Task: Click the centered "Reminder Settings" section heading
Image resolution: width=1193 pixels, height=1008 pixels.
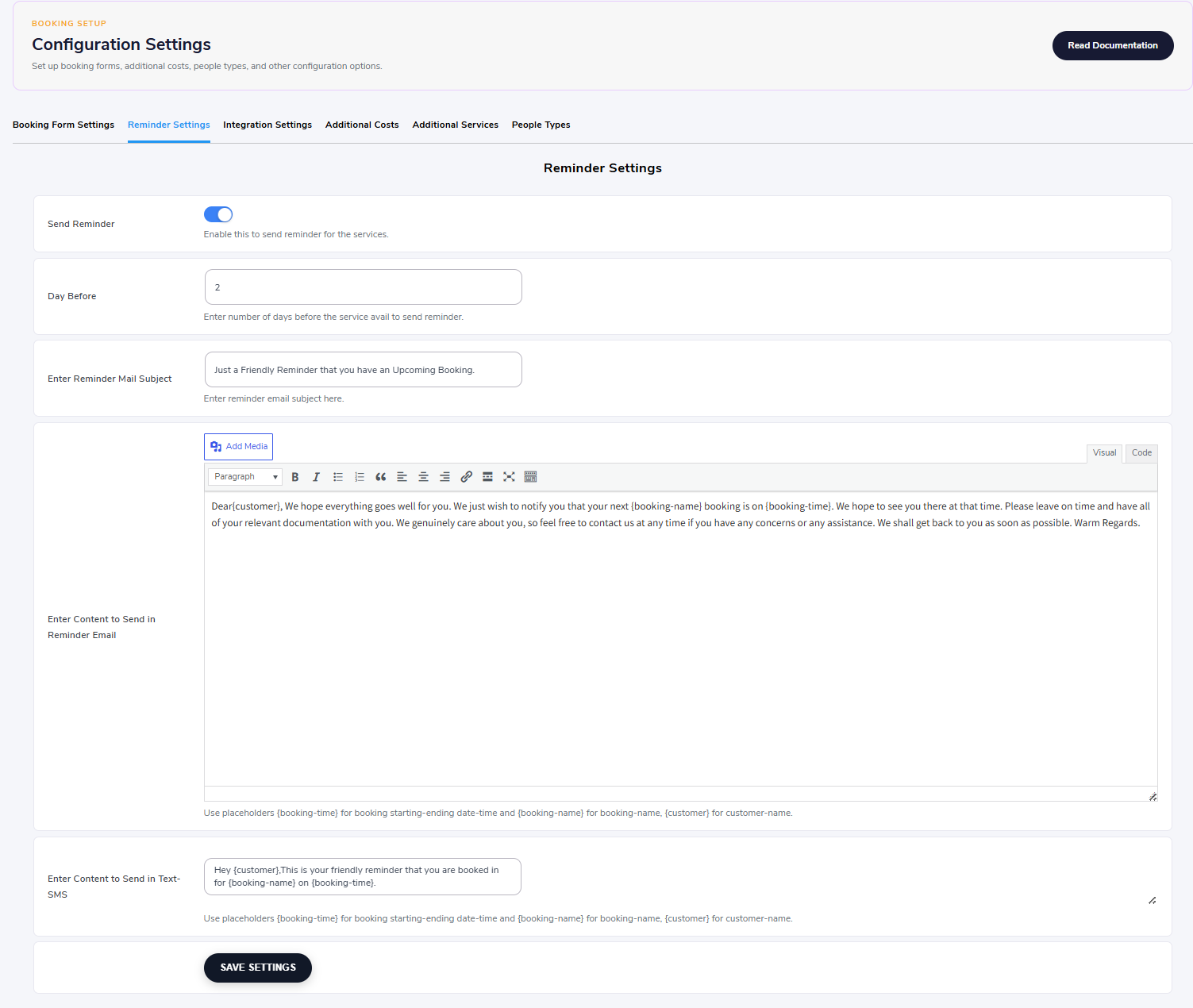Action: coord(602,168)
